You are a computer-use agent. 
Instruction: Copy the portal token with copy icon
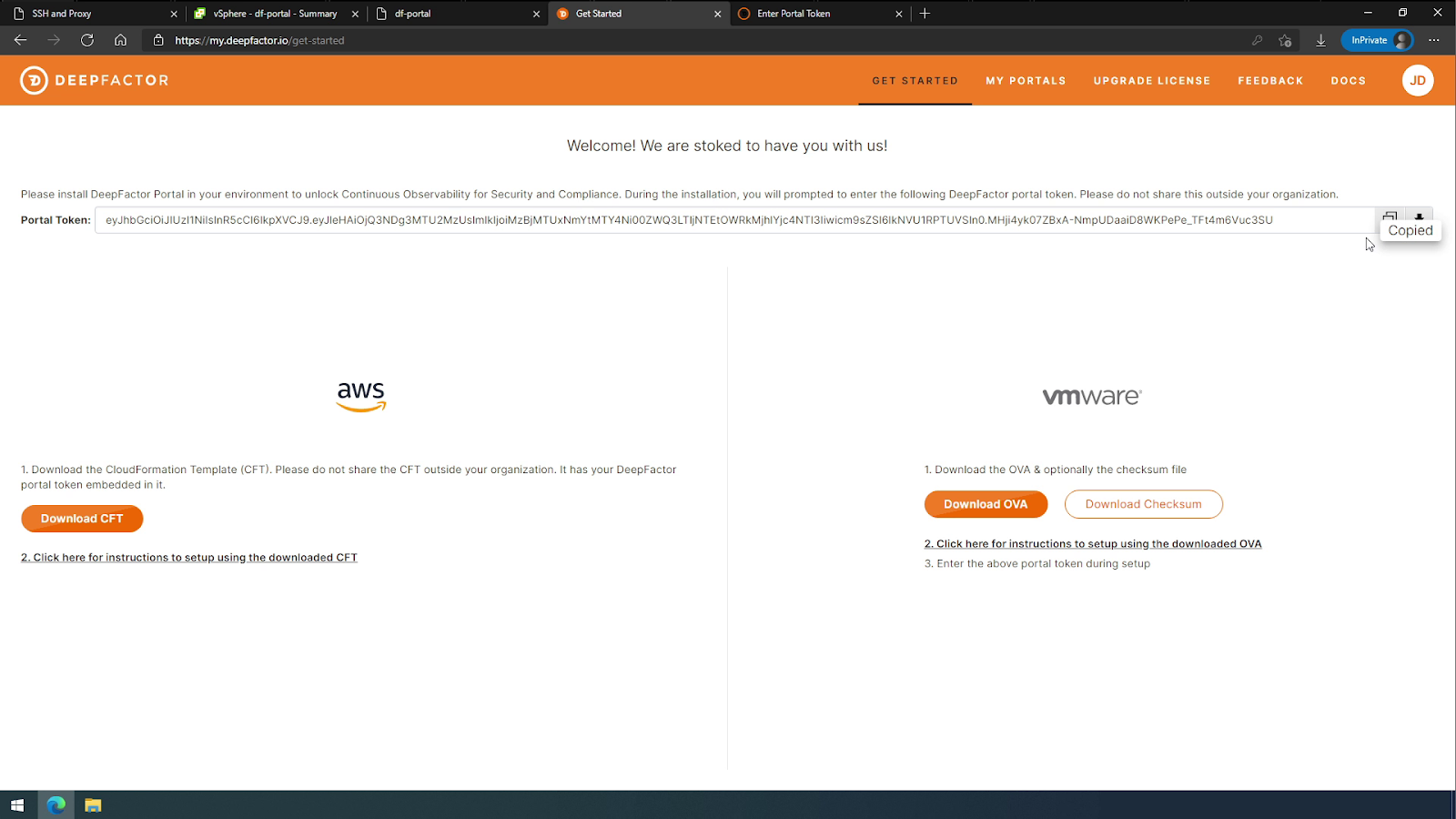(x=1390, y=217)
